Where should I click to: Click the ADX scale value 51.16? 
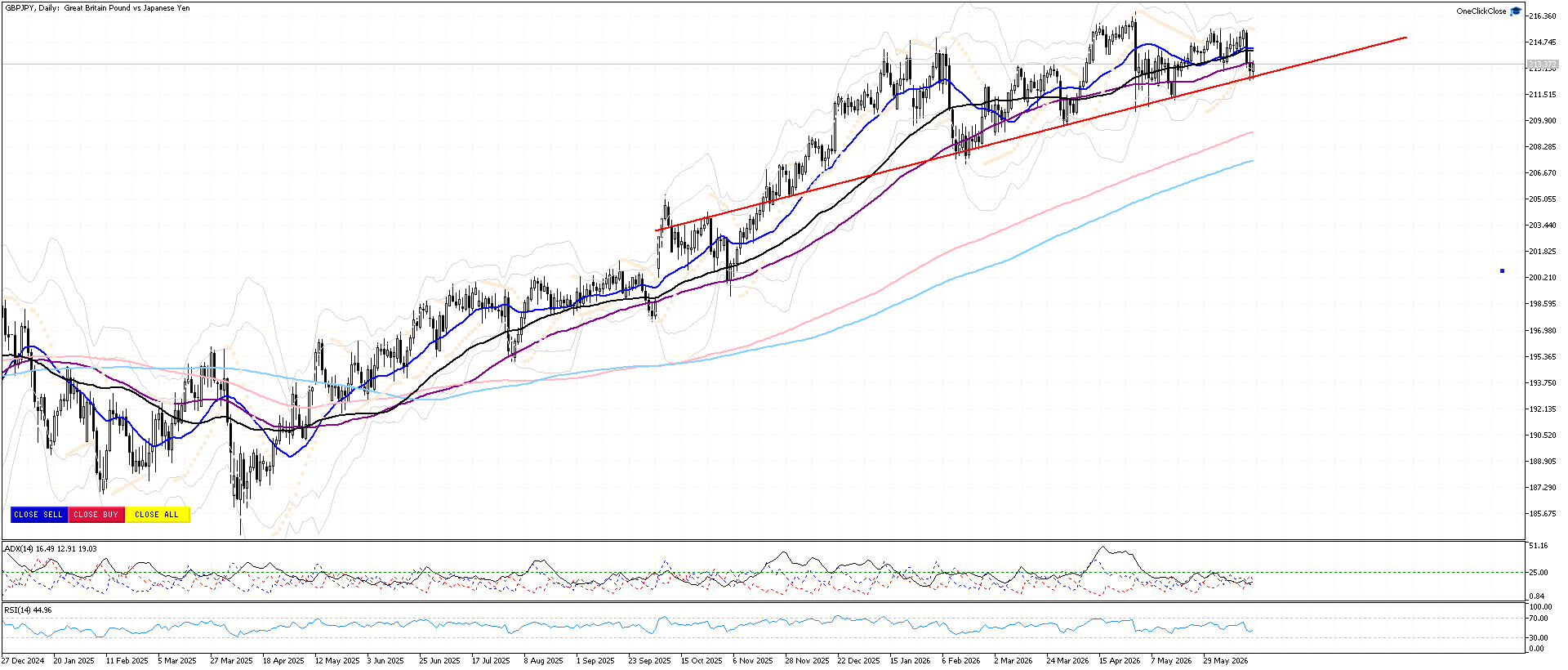(x=1539, y=546)
